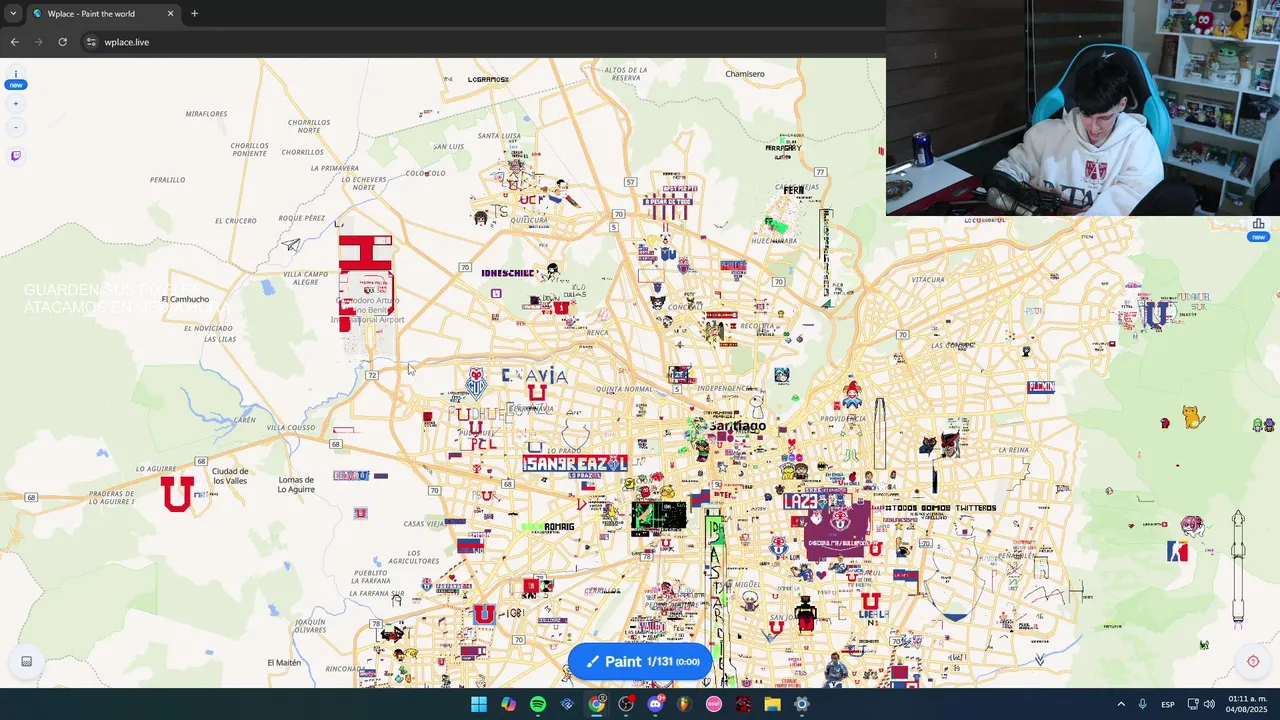Open the info button with new badge
Screen dimensions: 1280x720
[x=16, y=78]
